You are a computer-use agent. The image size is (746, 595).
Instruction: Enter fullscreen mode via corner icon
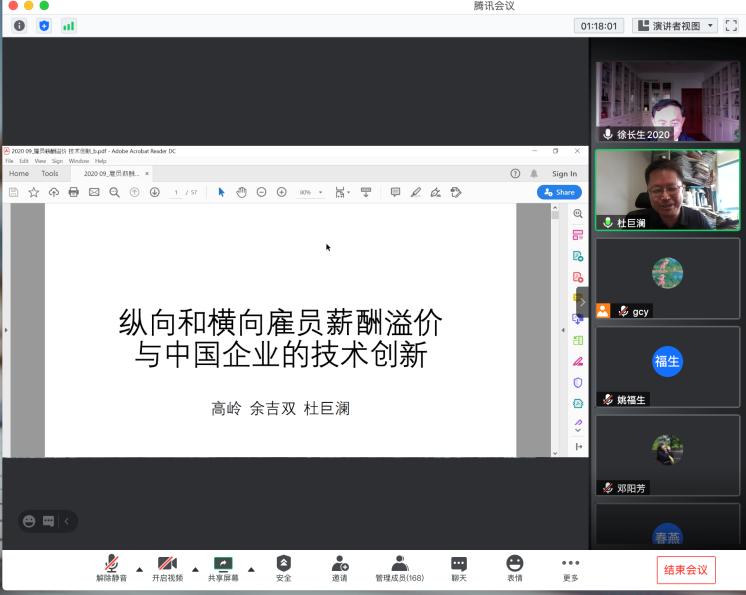click(x=731, y=26)
